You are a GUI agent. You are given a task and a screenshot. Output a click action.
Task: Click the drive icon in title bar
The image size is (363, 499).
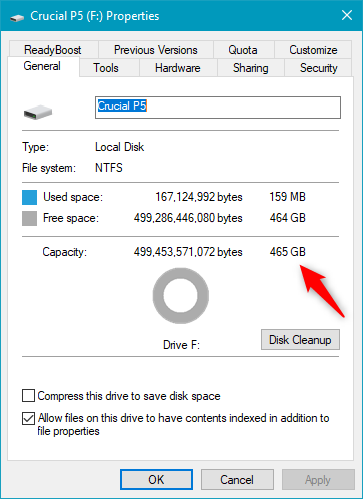coord(17,17)
